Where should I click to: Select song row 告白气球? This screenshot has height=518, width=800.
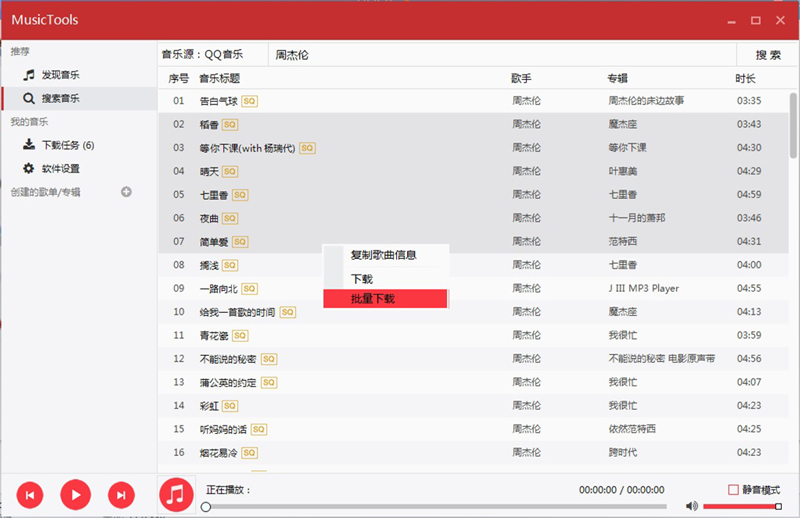coord(473,101)
